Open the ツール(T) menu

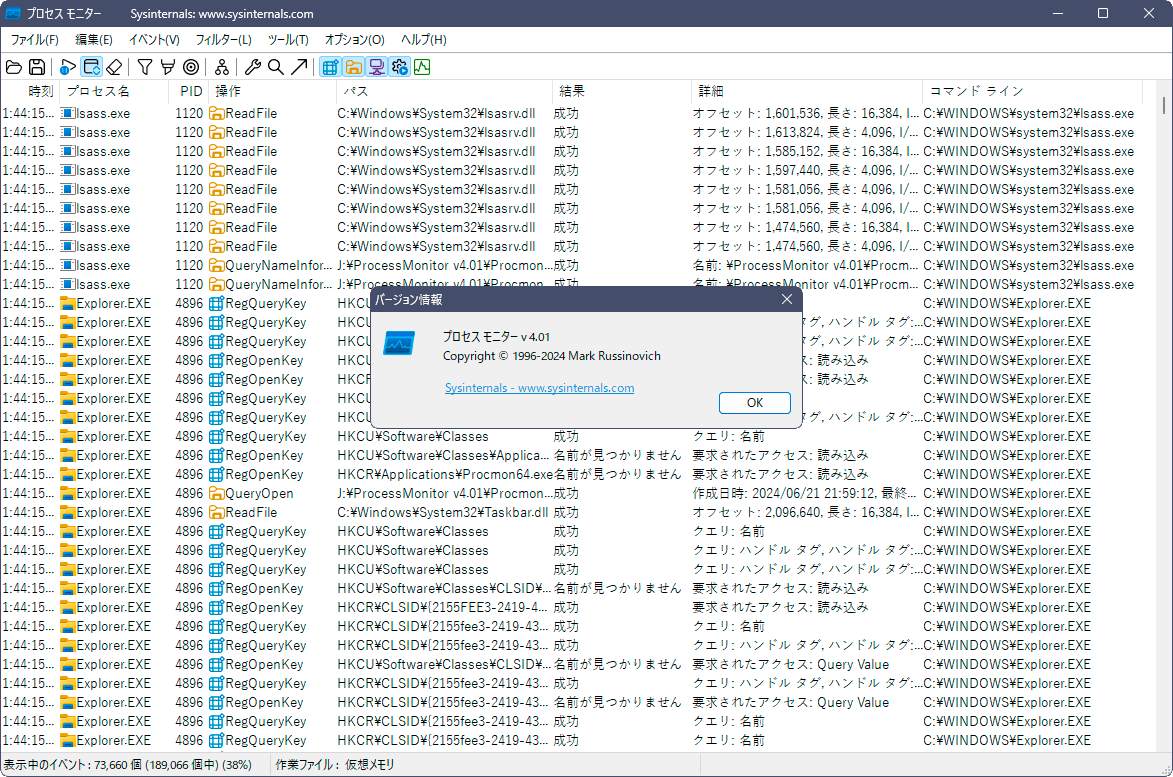tap(288, 40)
